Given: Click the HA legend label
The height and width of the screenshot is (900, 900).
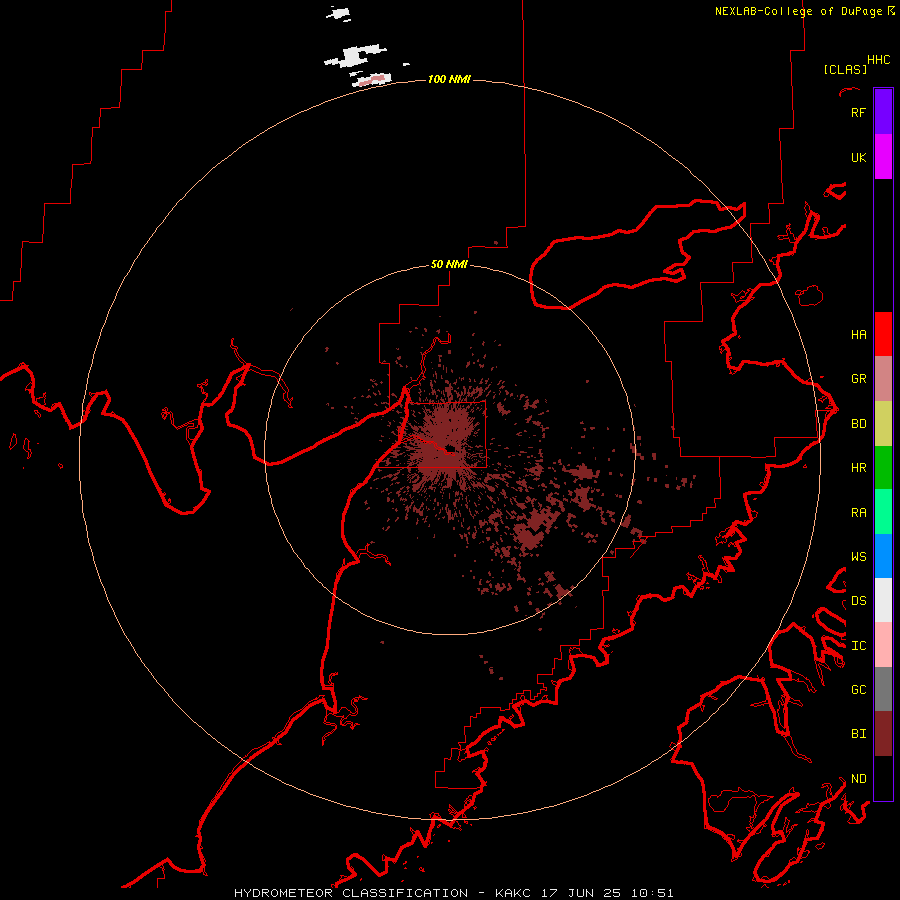Looking at the screenshot, I should coord(858,334).
